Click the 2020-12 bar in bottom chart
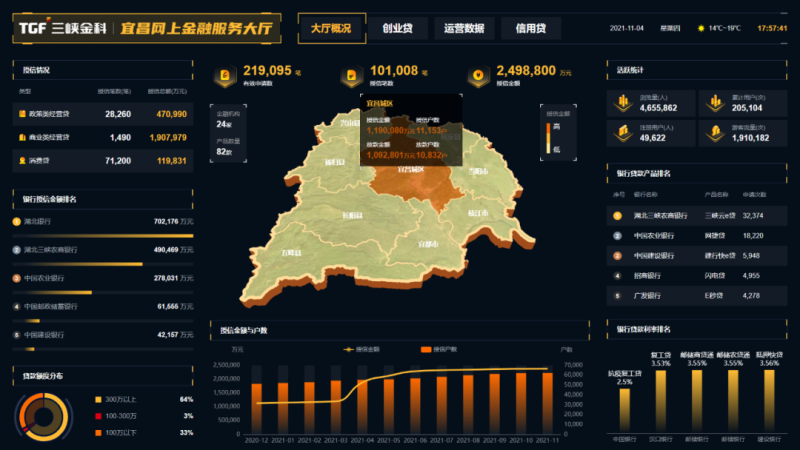 [257, 408]
